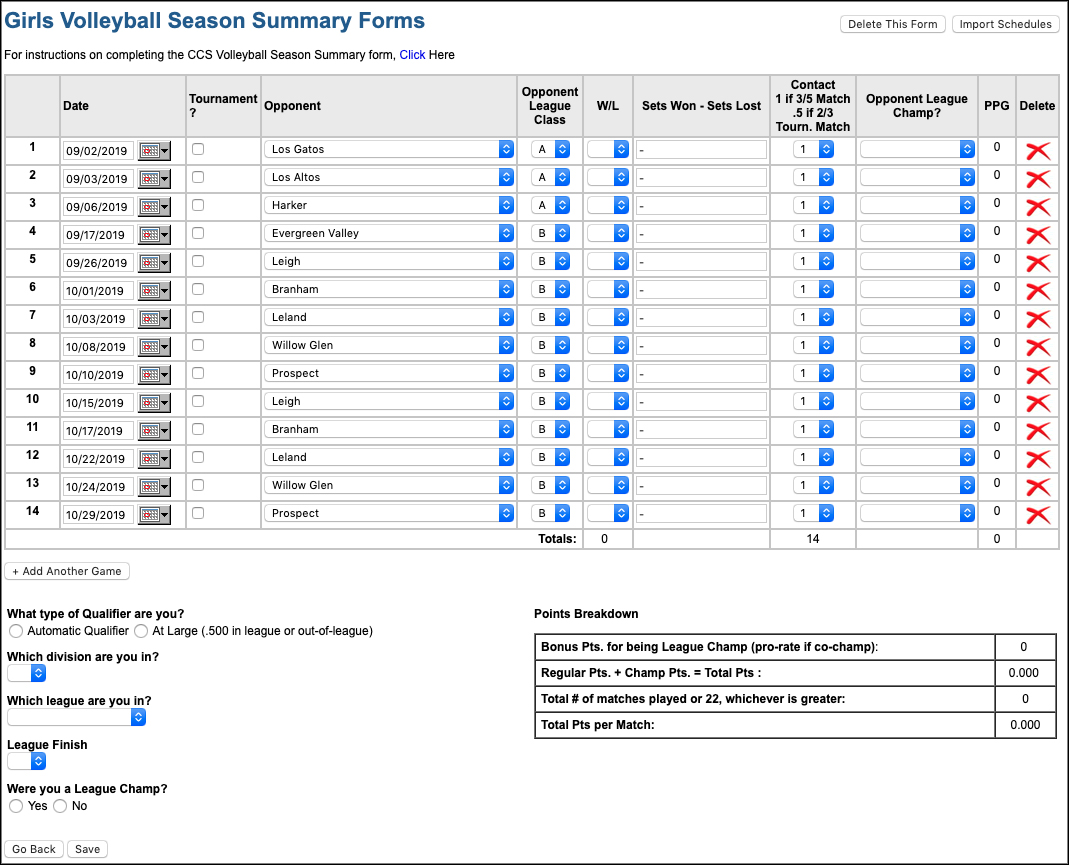The width and height of the screenshot is (1069, 865).
Task: Select Automatic Qualifier radio option
Action: 16,631
